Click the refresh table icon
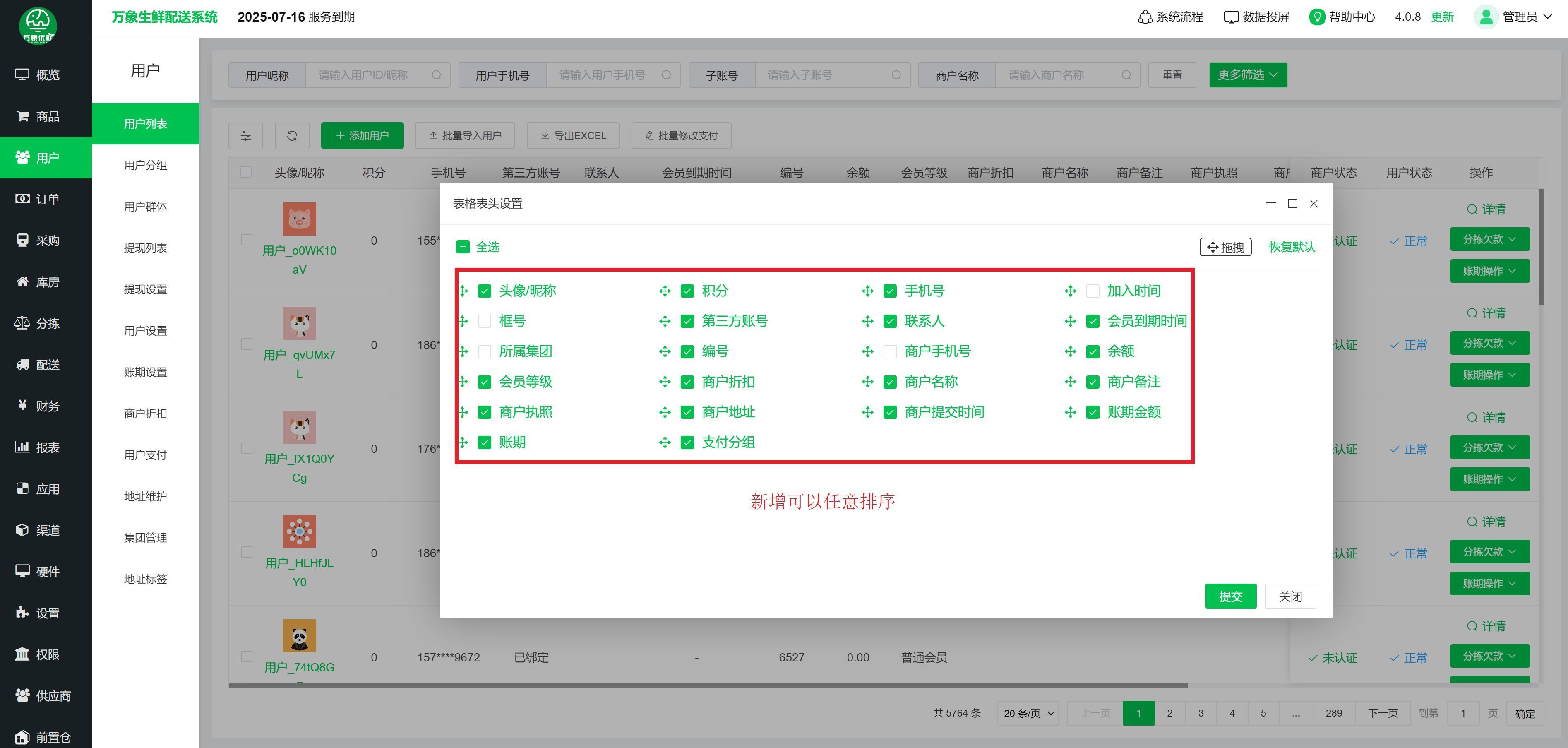Viewport: 1568px width, 748px height. pos(292,136)
